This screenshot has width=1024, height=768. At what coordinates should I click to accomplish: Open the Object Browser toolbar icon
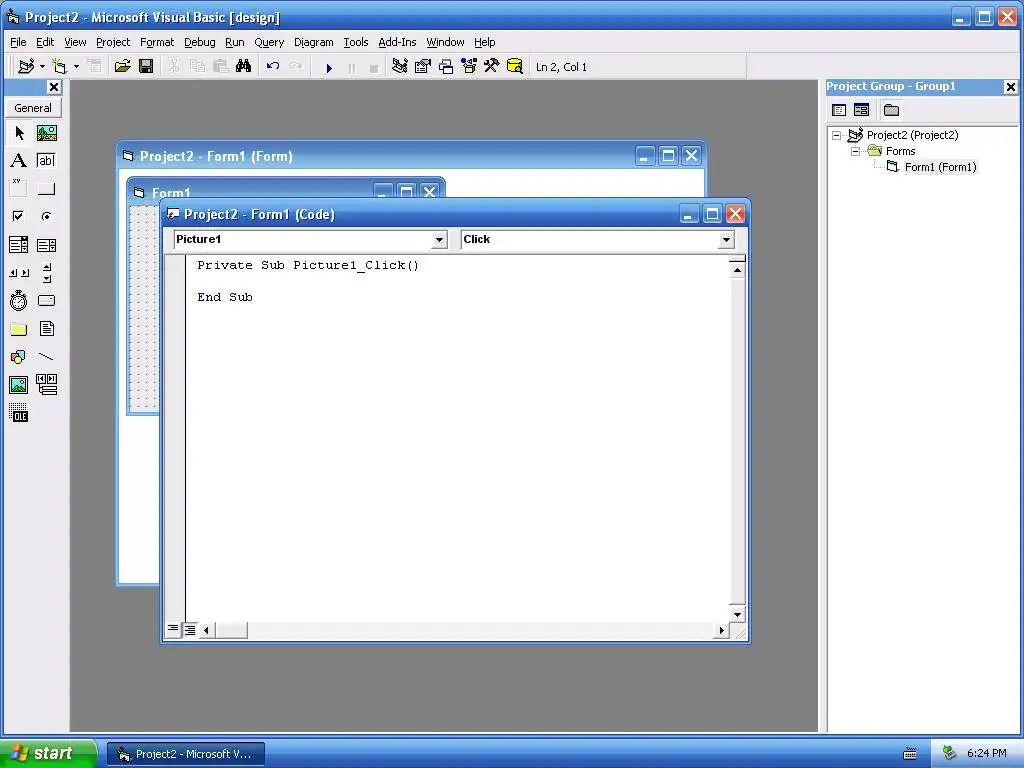[469, 67]
